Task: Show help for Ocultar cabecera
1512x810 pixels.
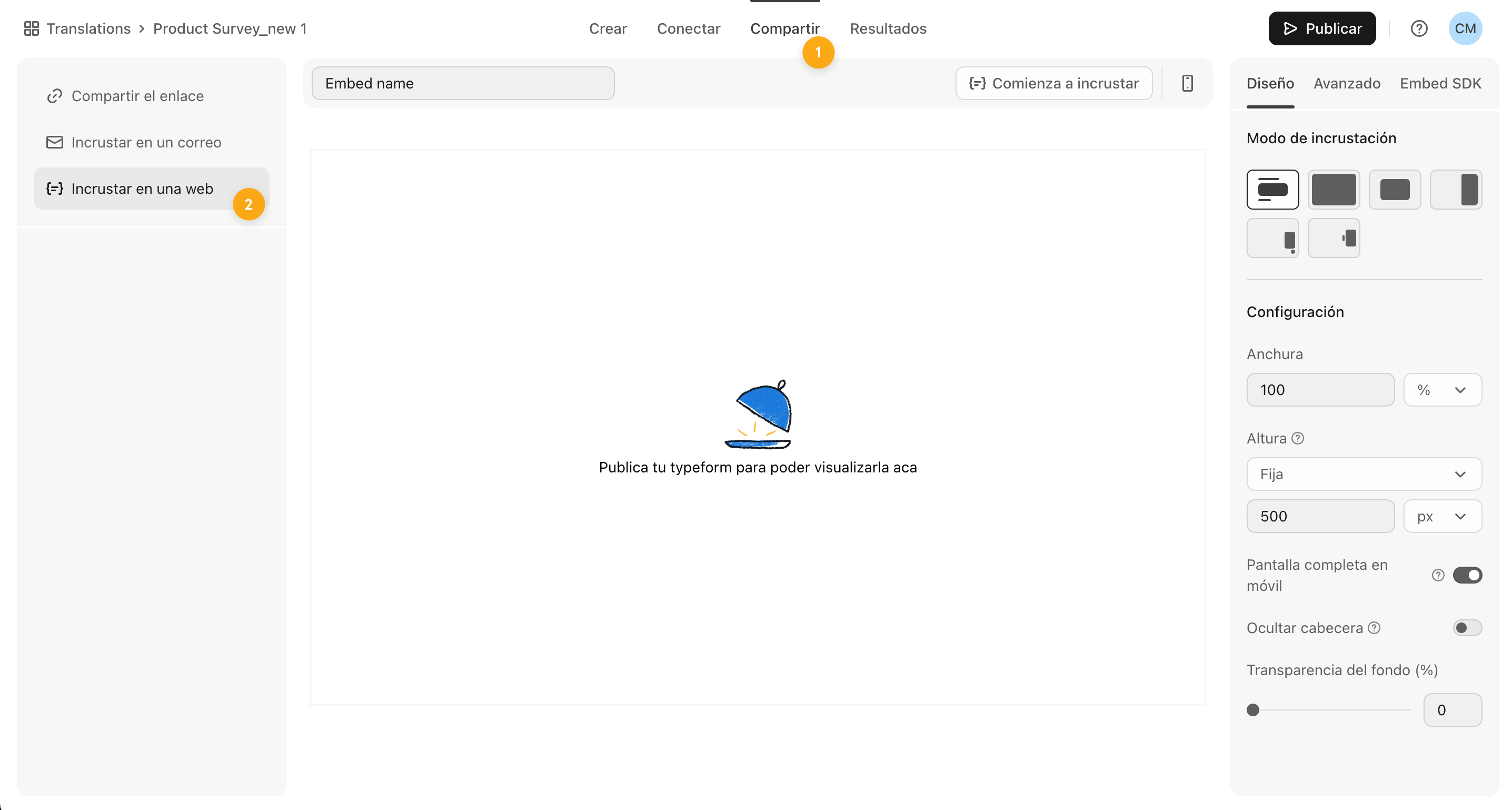Action: click(1374, 628)
